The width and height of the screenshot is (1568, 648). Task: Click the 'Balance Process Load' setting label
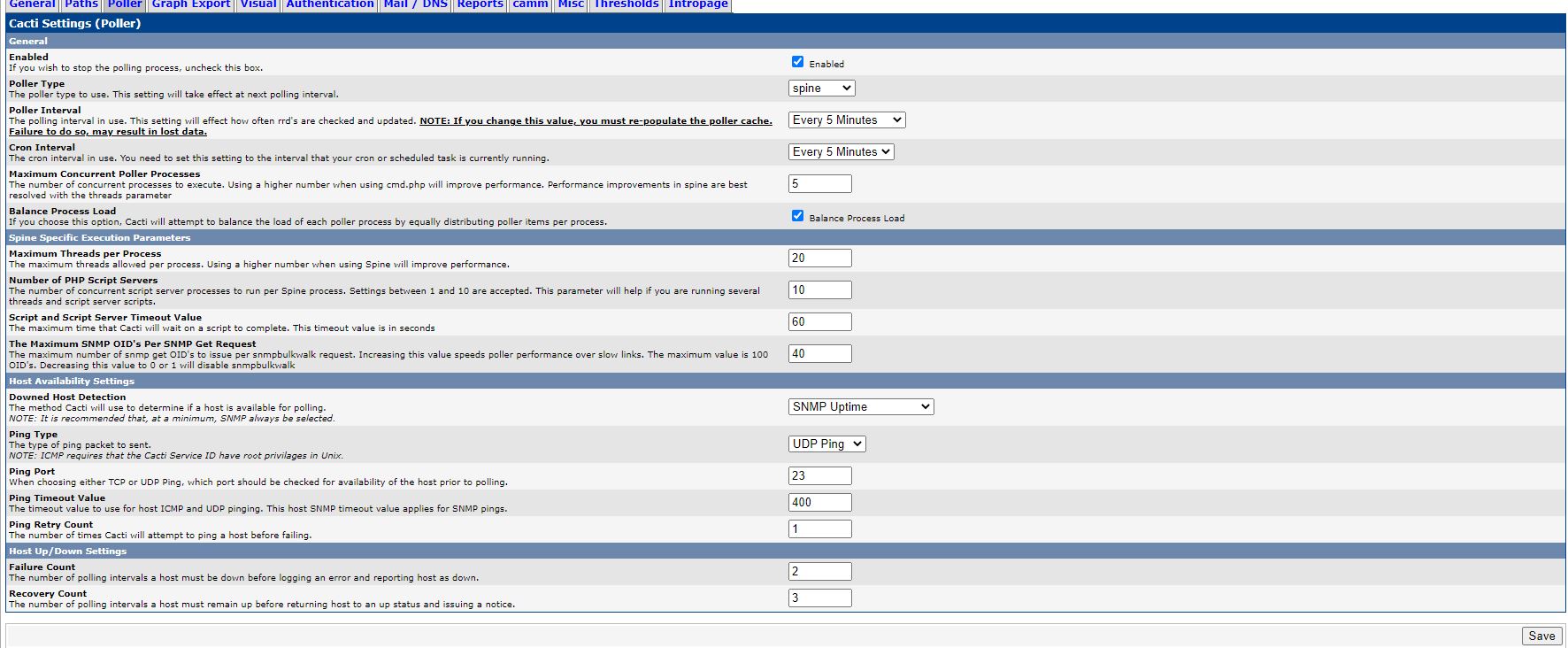tap(63, 212)
